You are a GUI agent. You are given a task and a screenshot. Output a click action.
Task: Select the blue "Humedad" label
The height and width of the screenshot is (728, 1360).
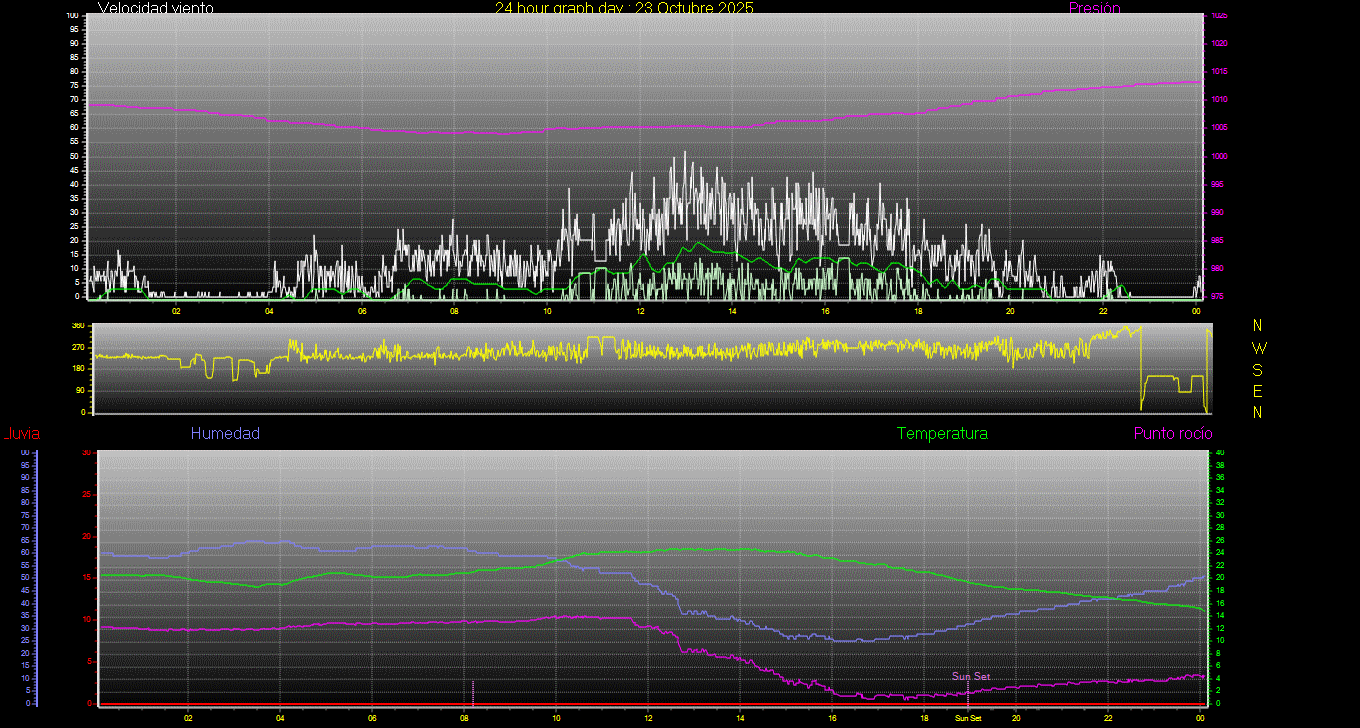225,433
